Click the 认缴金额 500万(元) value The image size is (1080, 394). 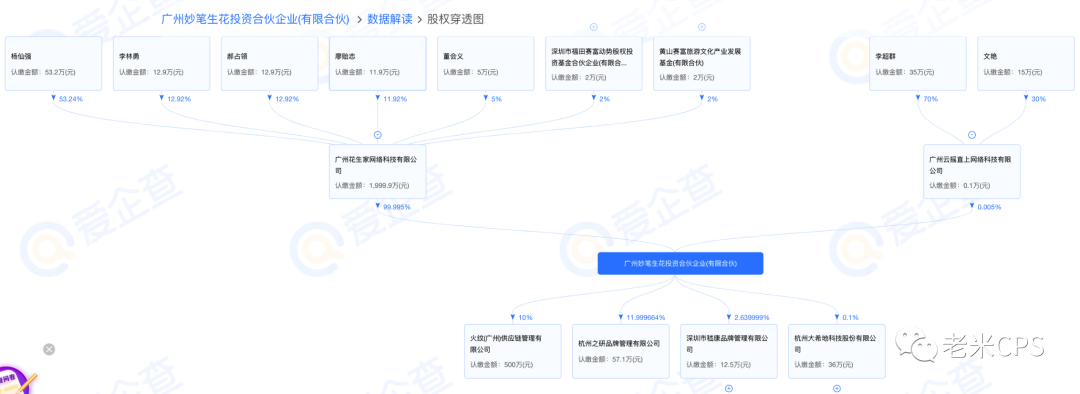(x=501, y=365)
